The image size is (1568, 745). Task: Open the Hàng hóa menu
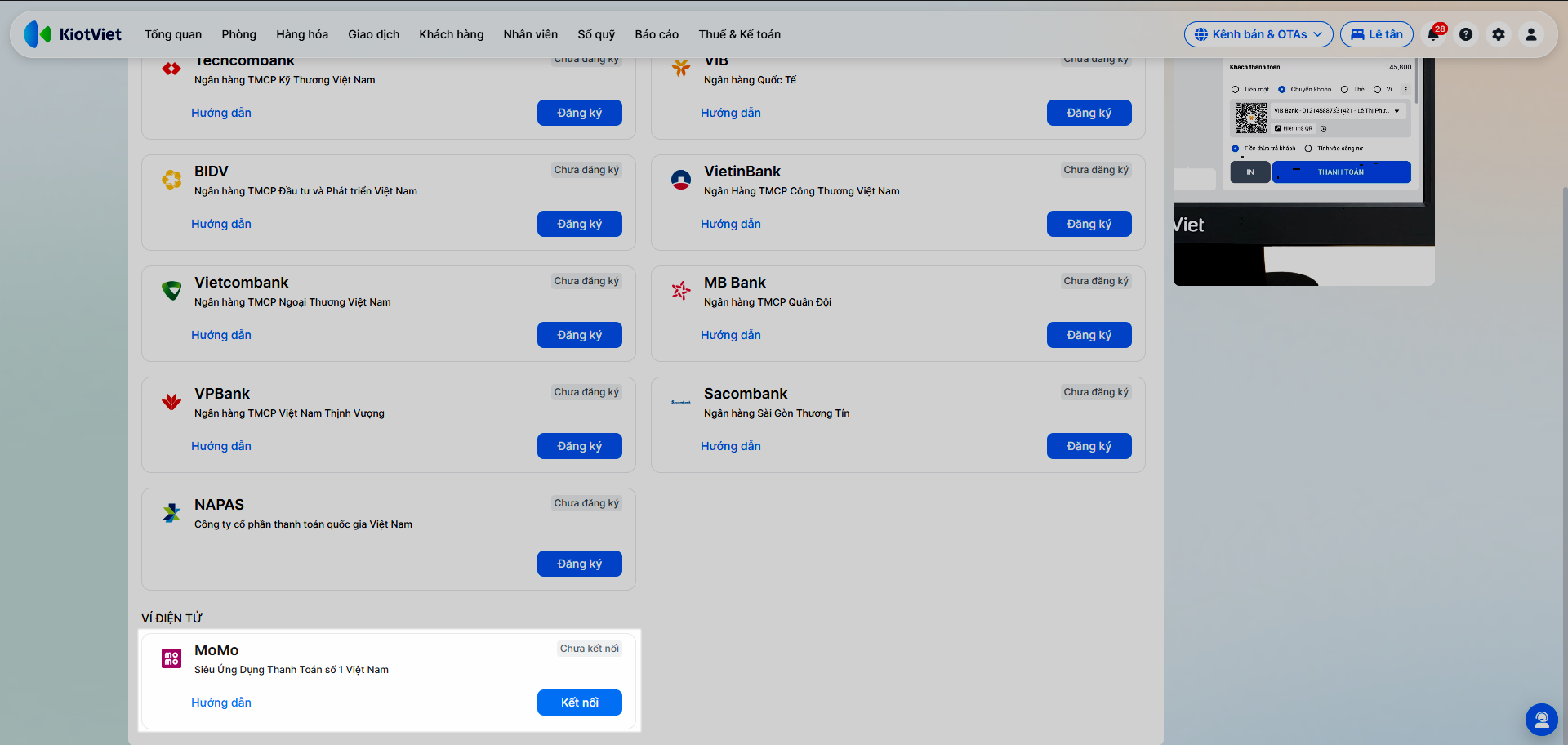[x=302, y=34]
